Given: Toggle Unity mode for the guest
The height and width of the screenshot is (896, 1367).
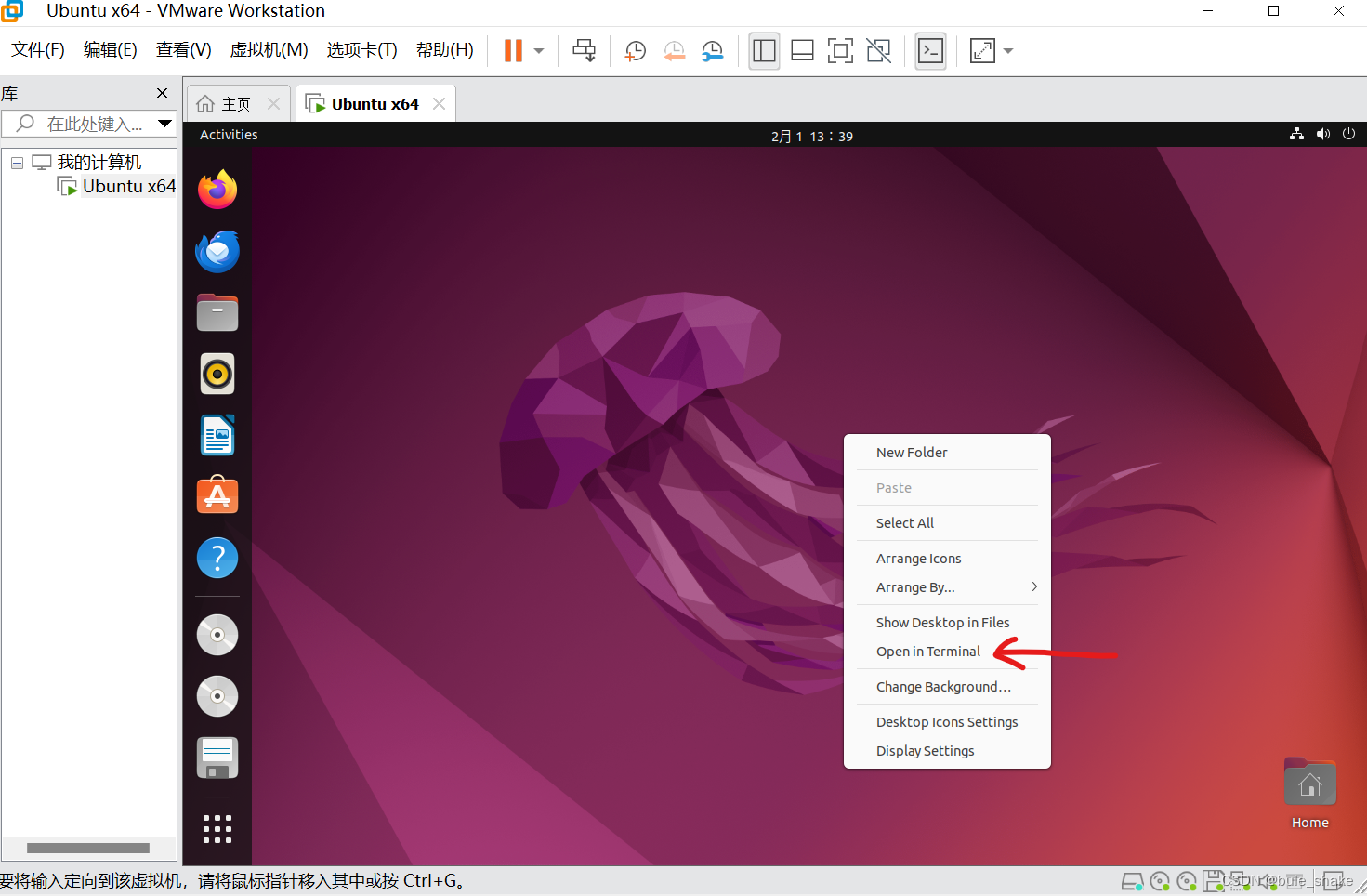Looking at the screenshot, I should [878, 51].
